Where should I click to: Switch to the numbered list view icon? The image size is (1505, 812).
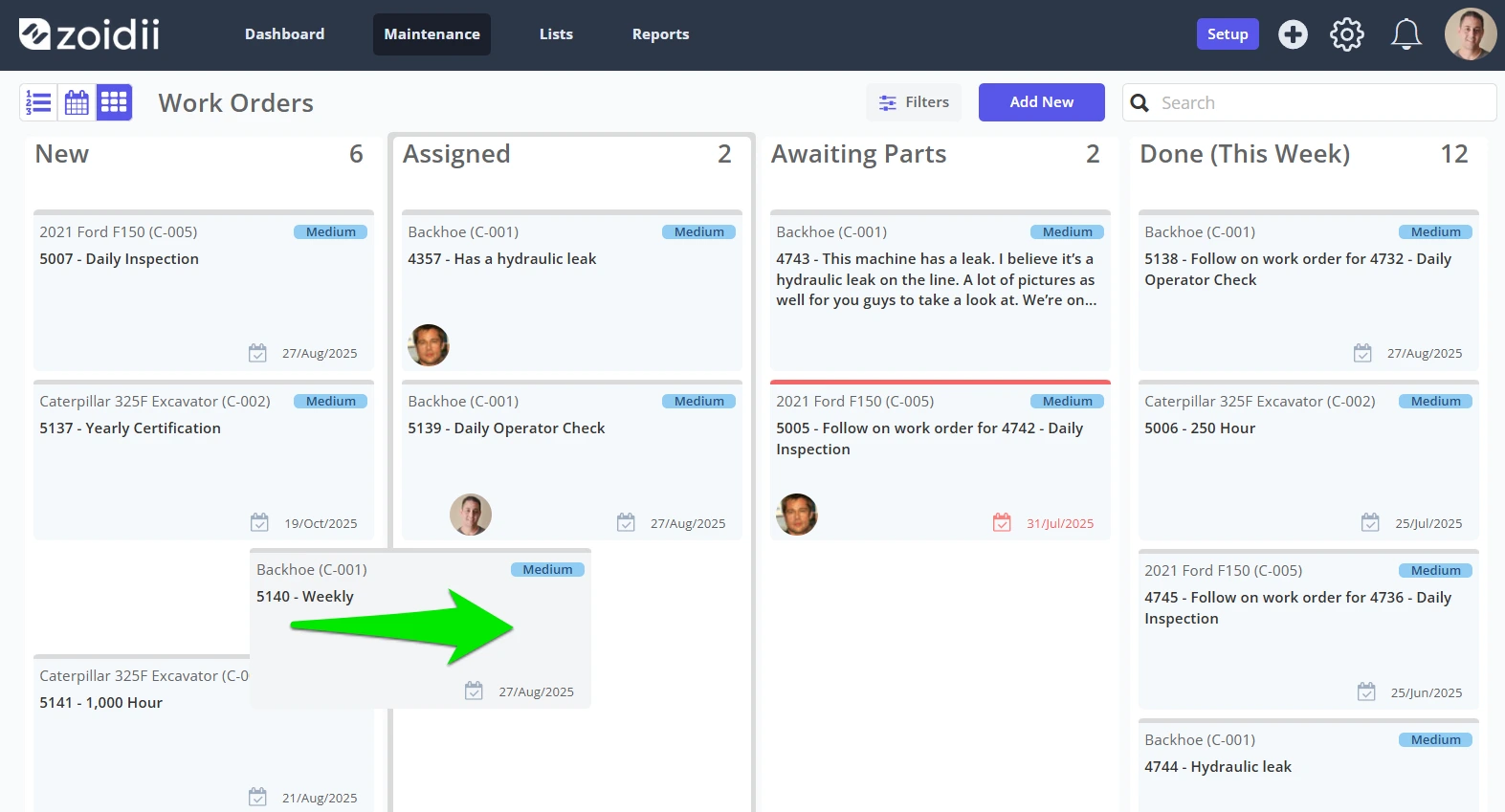[39, 102]
